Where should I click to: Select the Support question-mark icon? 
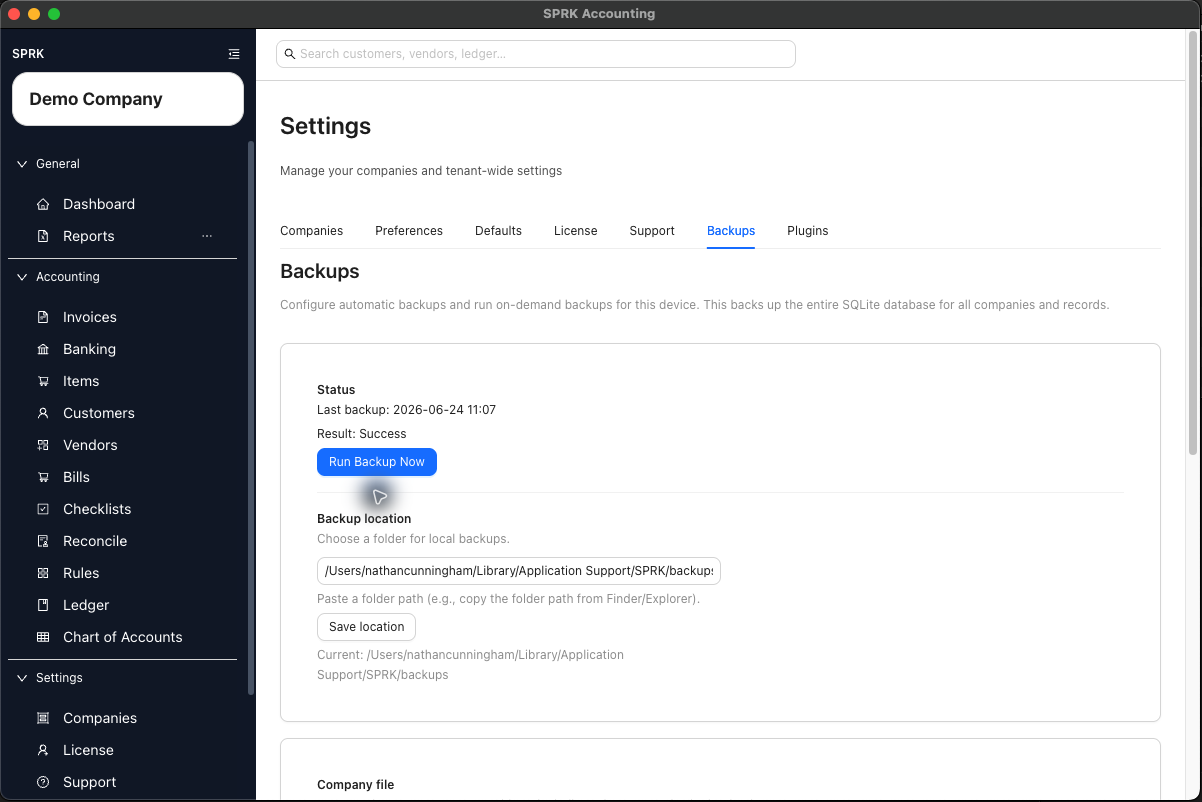[x=43, y=782]
